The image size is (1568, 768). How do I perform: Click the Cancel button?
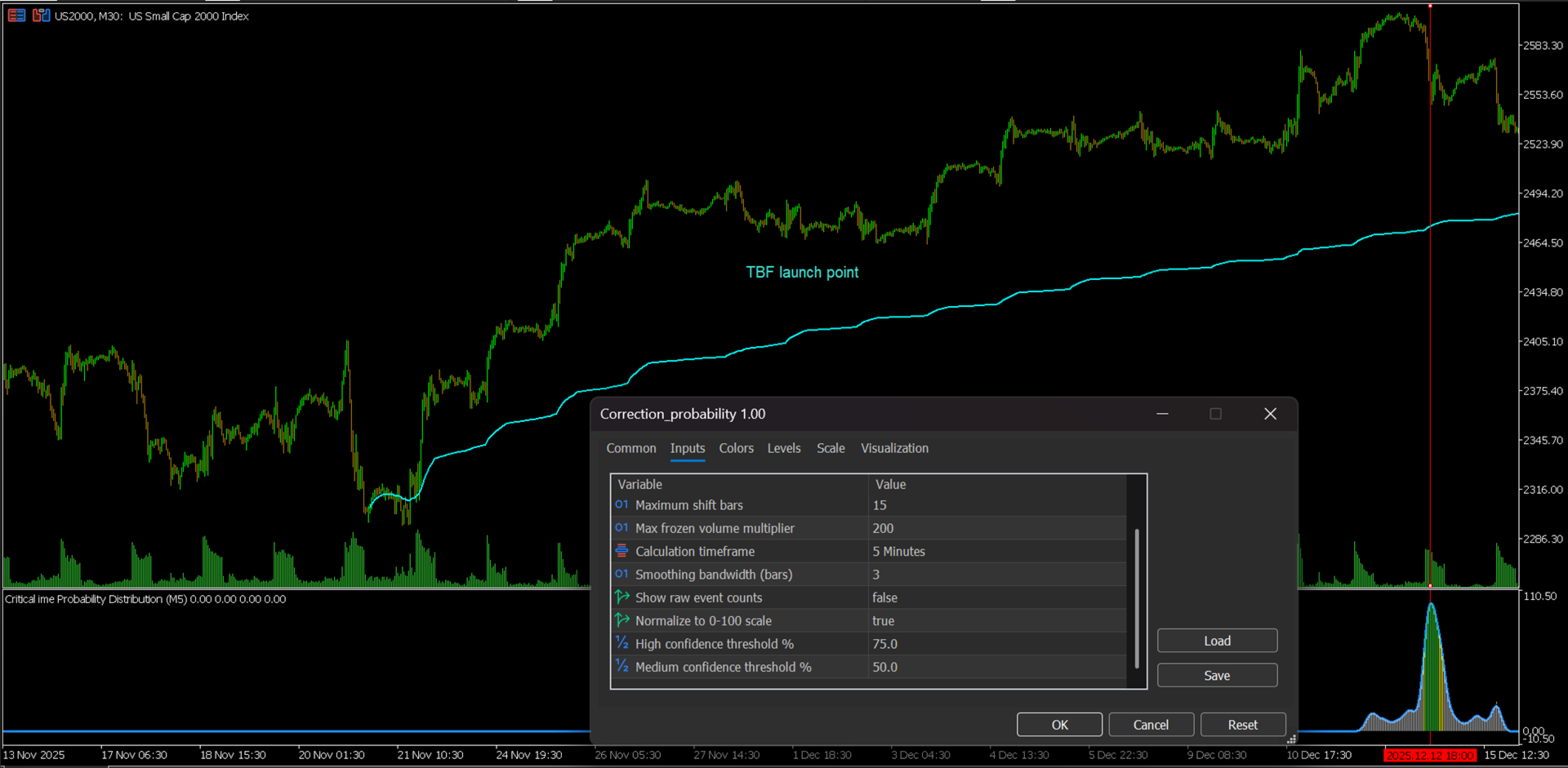coord(1151,725)
